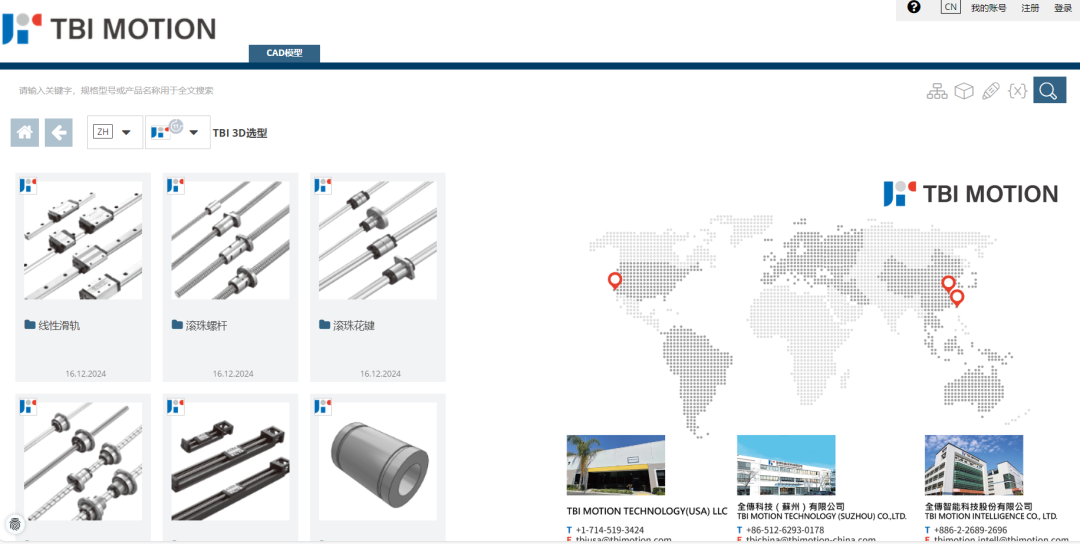This screenshot has width=1080, height=544.
Task: Click the folder icon beside 滚珠螺杆
Action: pos(177,324)
